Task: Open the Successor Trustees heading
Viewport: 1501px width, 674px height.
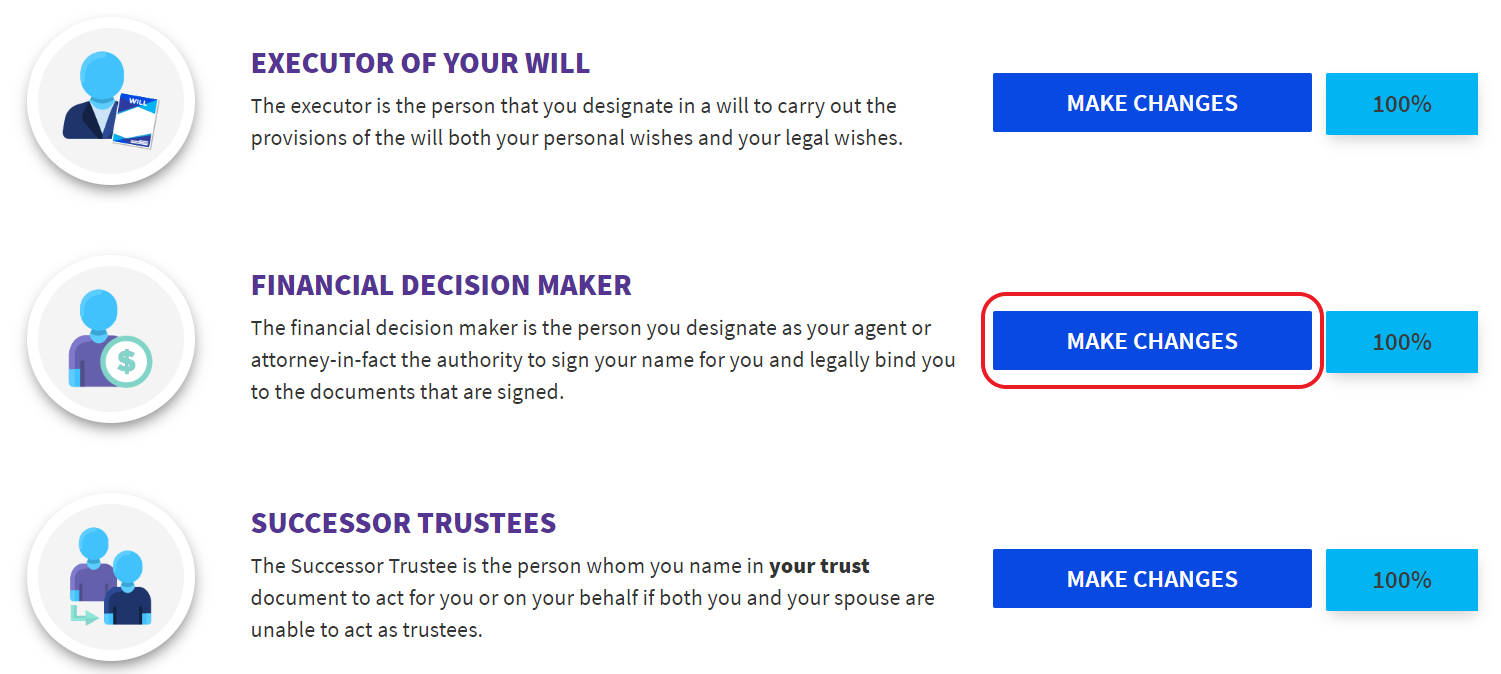Action: [403, 523]
